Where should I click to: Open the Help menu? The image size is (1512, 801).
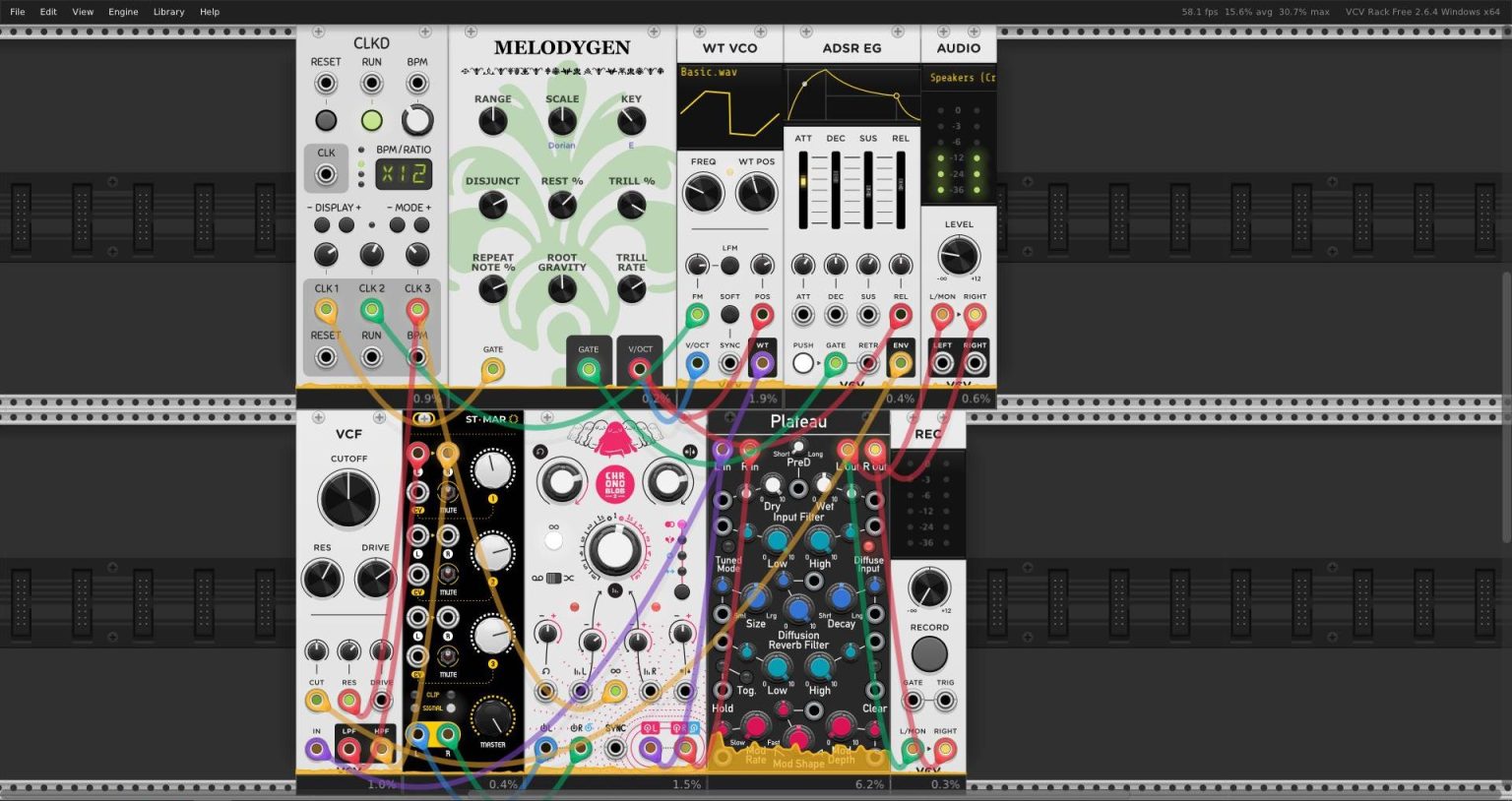(210, 12)
